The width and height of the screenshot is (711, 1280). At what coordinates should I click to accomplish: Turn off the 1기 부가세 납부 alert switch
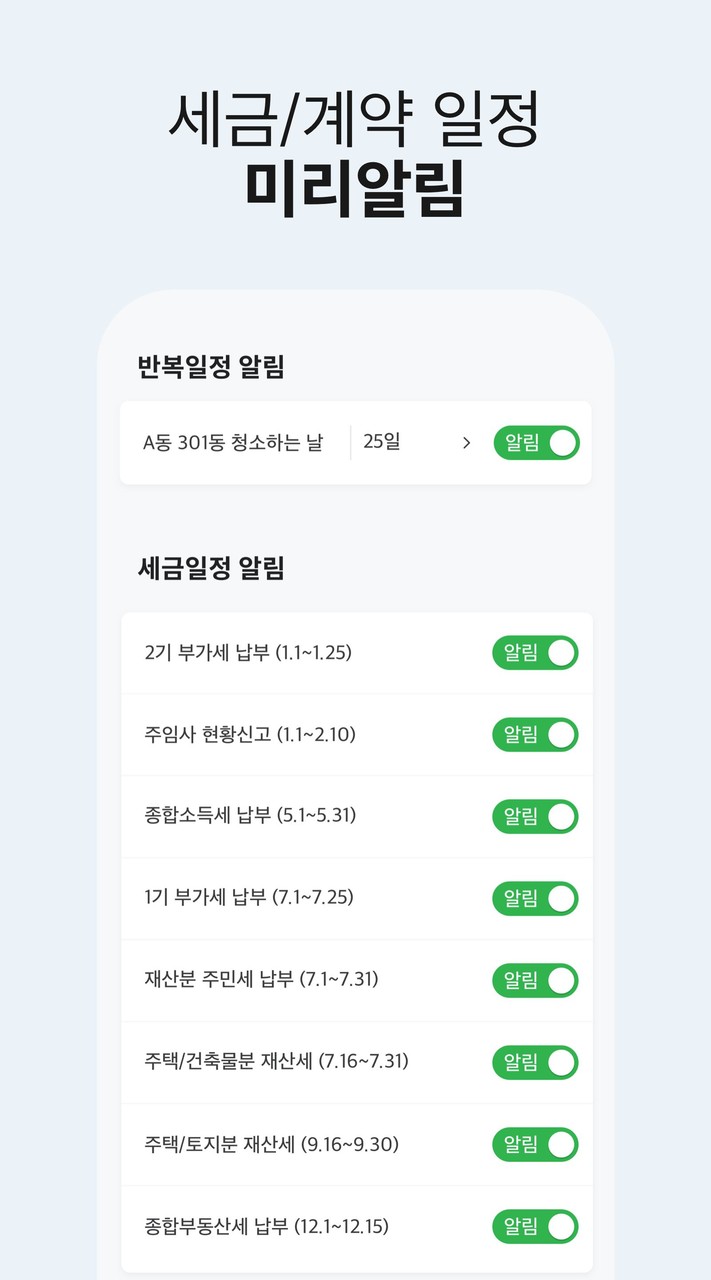(x=535, y=899)
